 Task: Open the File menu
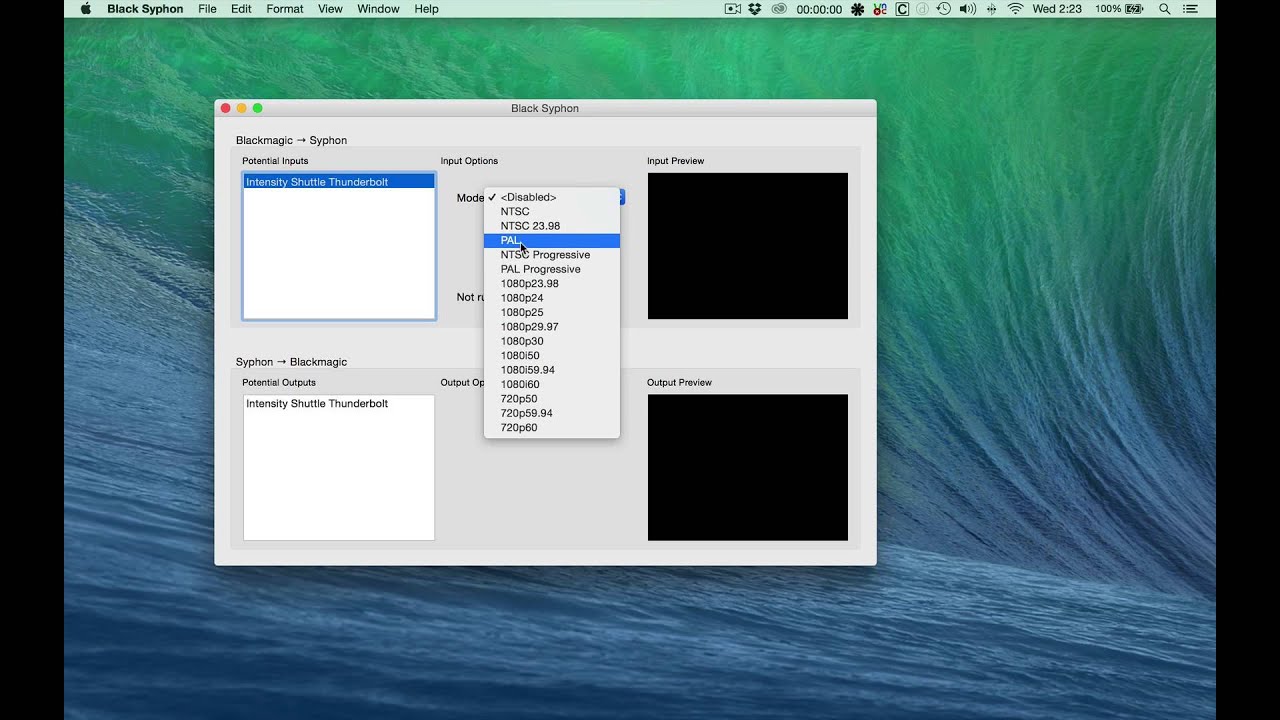coord(207,9)
